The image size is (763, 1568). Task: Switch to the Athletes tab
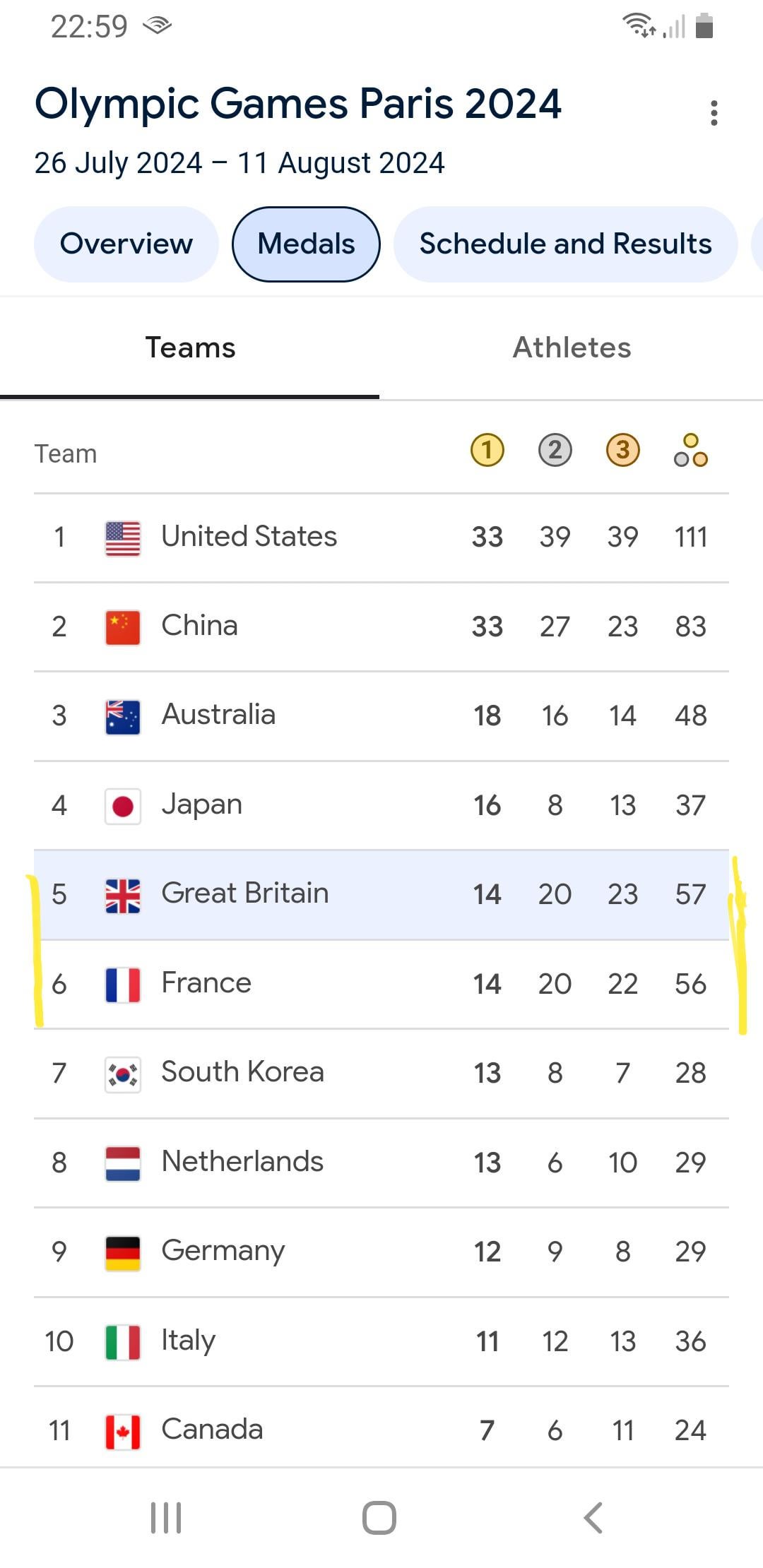point(572,348)
